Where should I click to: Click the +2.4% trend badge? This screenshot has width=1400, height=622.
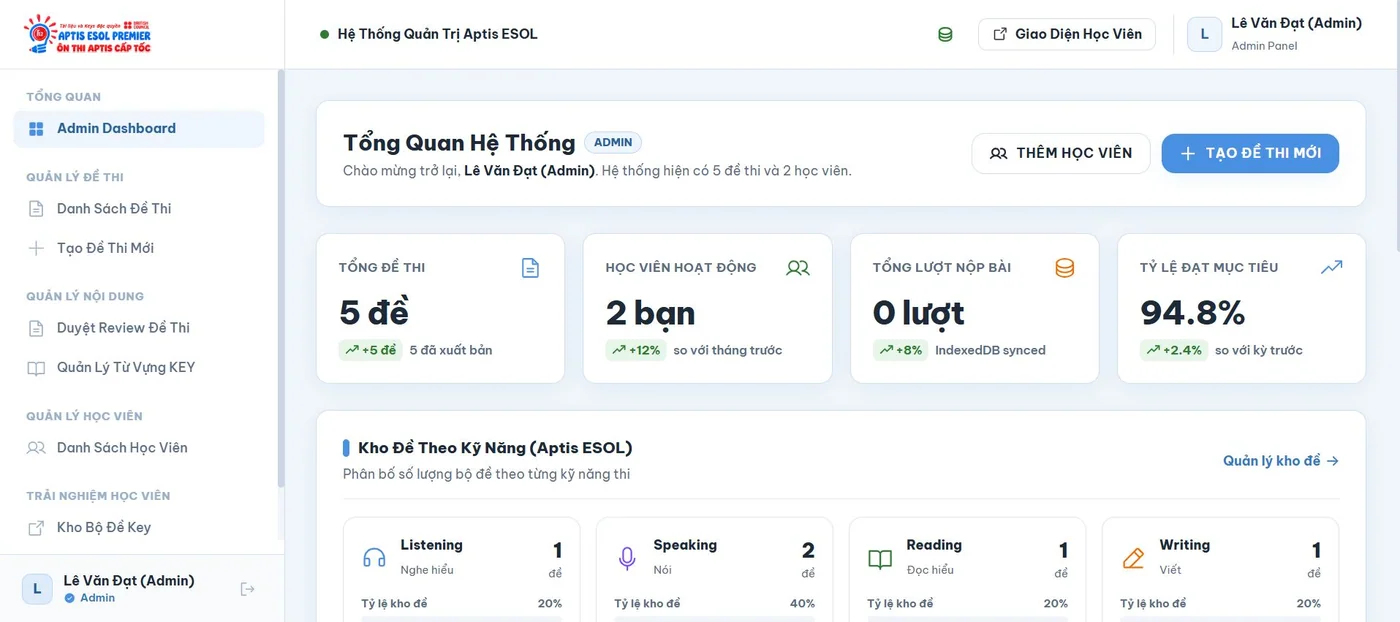pos(1174,350)
